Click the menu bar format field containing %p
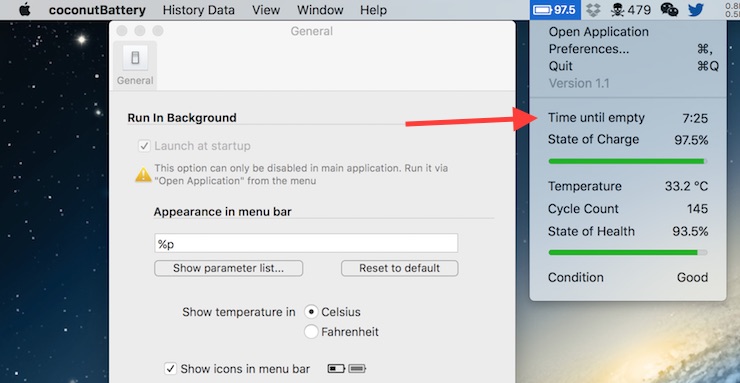Image resolution: width=740 pixels, height=383 pixels. pos(306,243)
